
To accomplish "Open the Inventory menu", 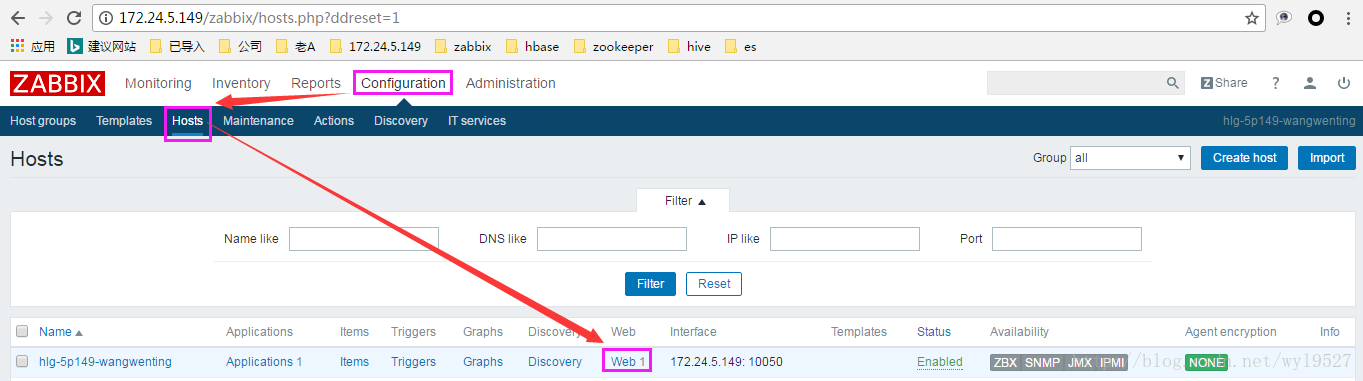I will [241, 83].
